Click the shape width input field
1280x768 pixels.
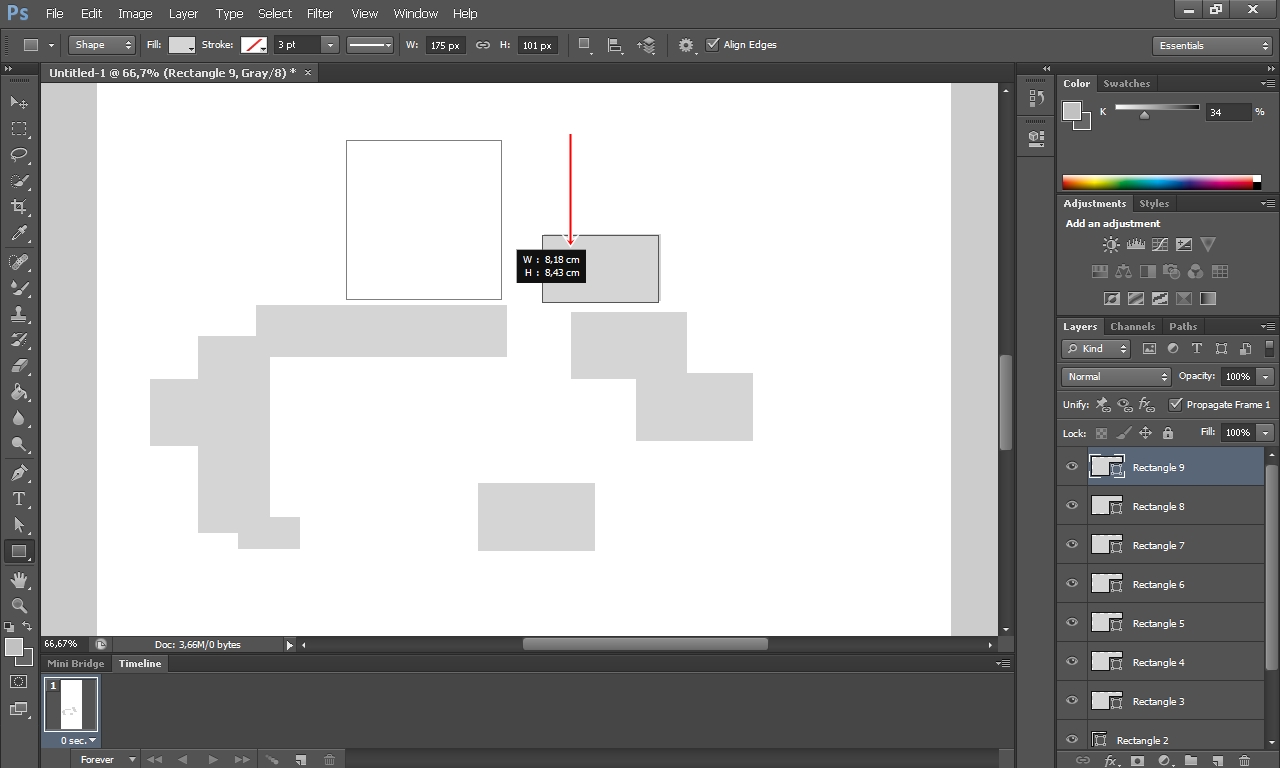[x=444, y=46]
